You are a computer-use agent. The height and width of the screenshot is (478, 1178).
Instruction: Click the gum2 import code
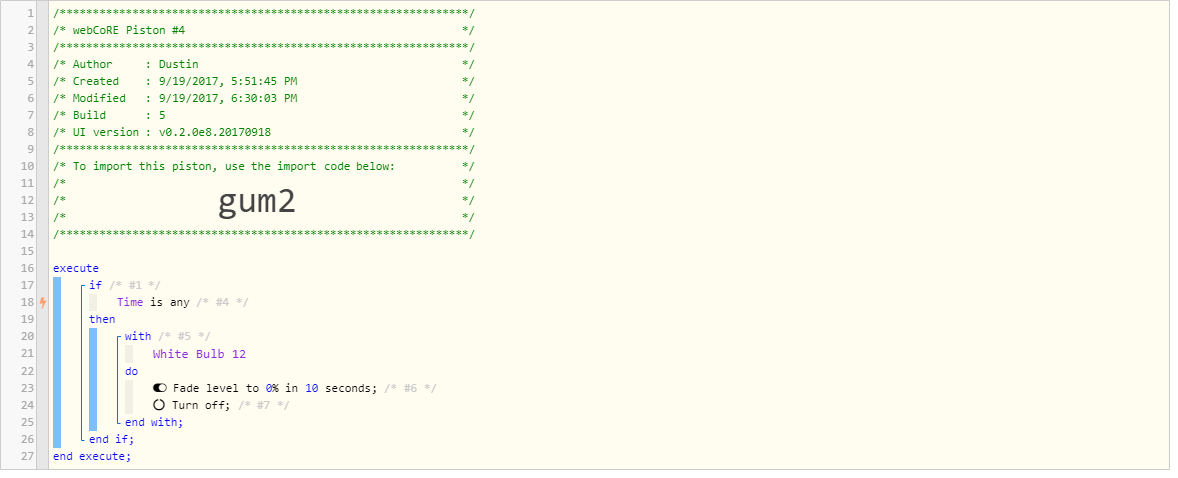click(257, 201)
